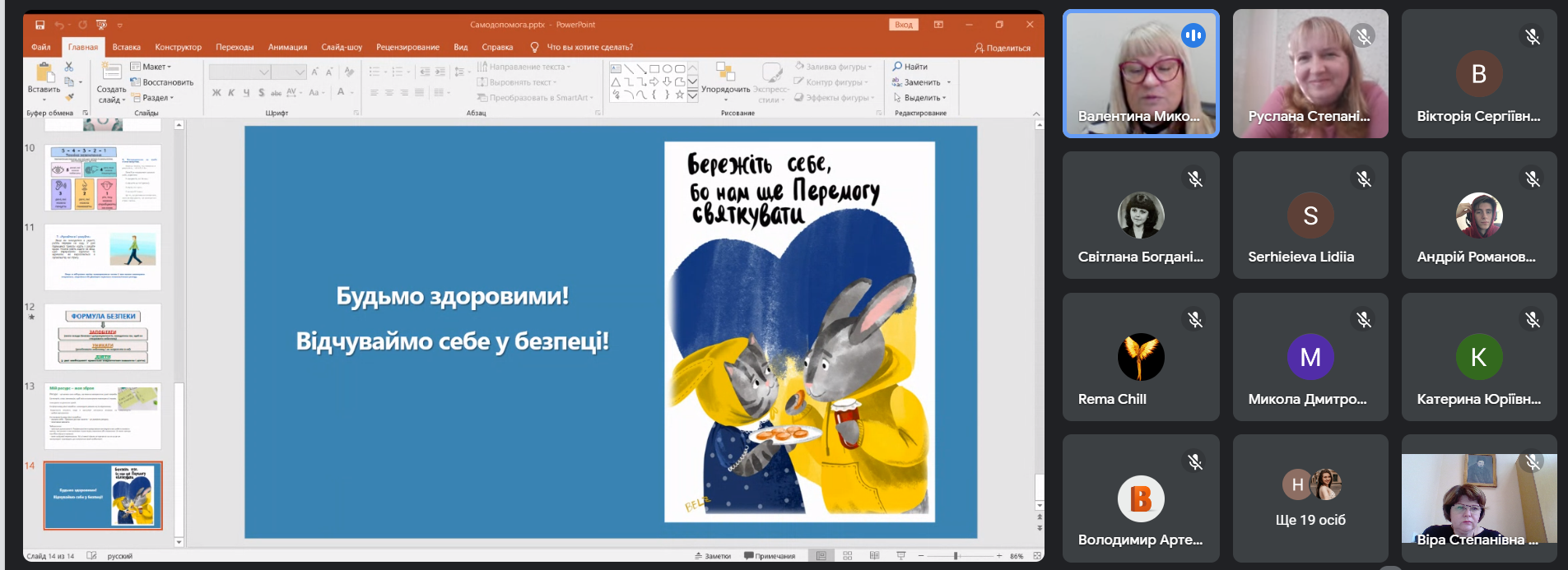Collapse the ribbon with the chevron
Image resolution: width=1568 pixels, height=570 pixels.
pyautogui.click(x=1036, y=114)
